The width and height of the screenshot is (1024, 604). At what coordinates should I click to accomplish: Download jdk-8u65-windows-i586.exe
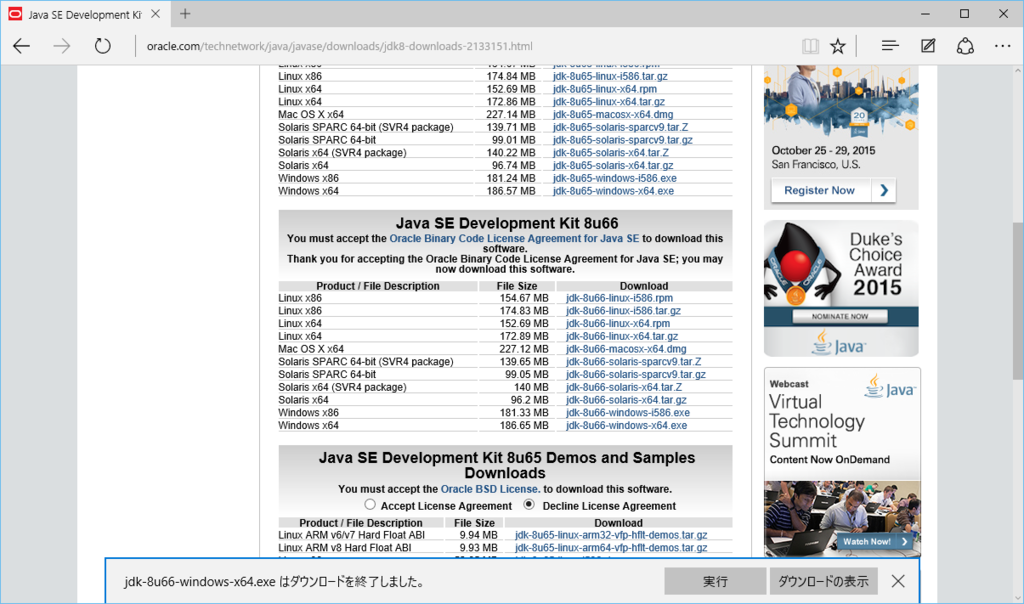click(615, 178)
